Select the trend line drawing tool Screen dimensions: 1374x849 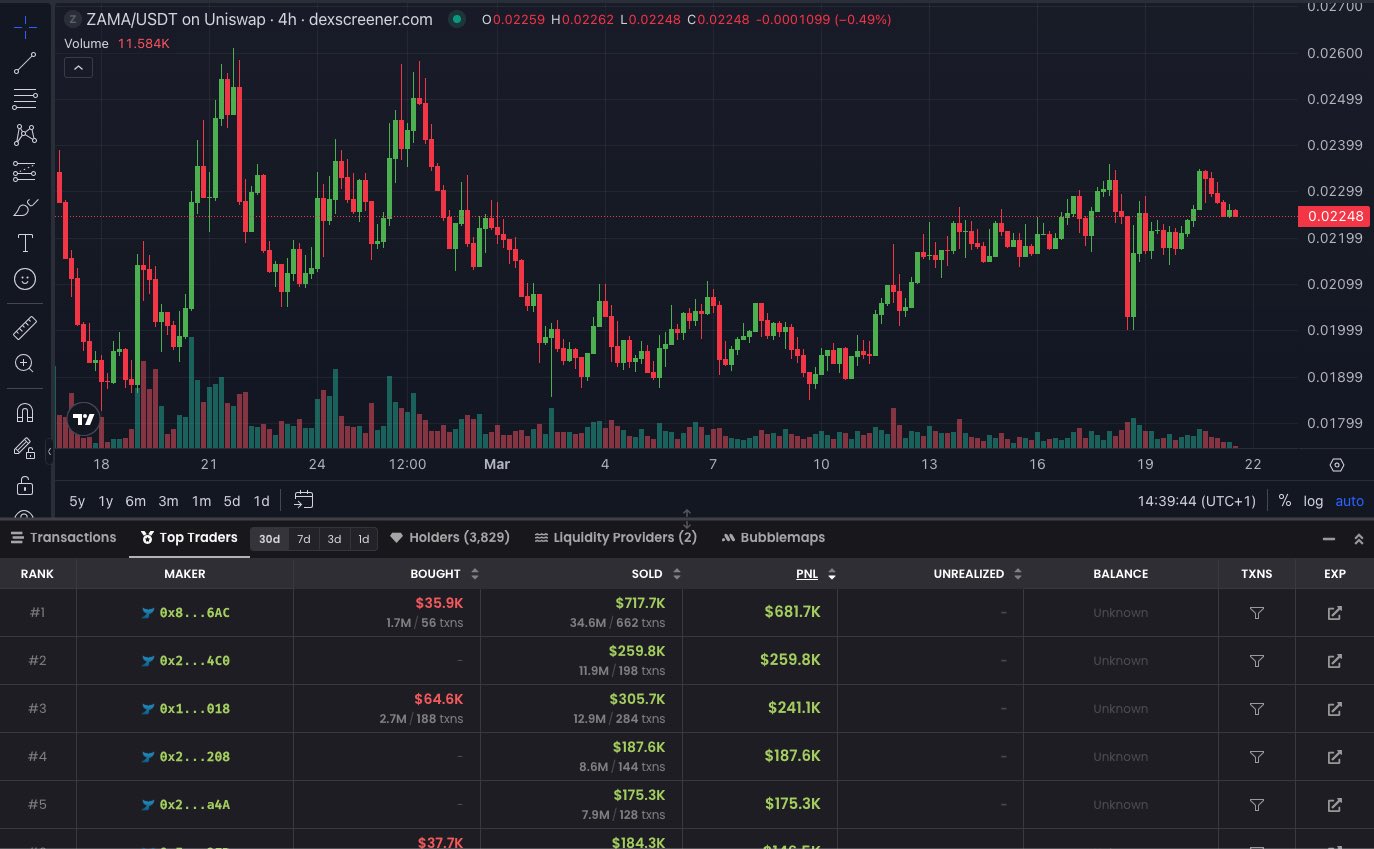coord(25,64)
